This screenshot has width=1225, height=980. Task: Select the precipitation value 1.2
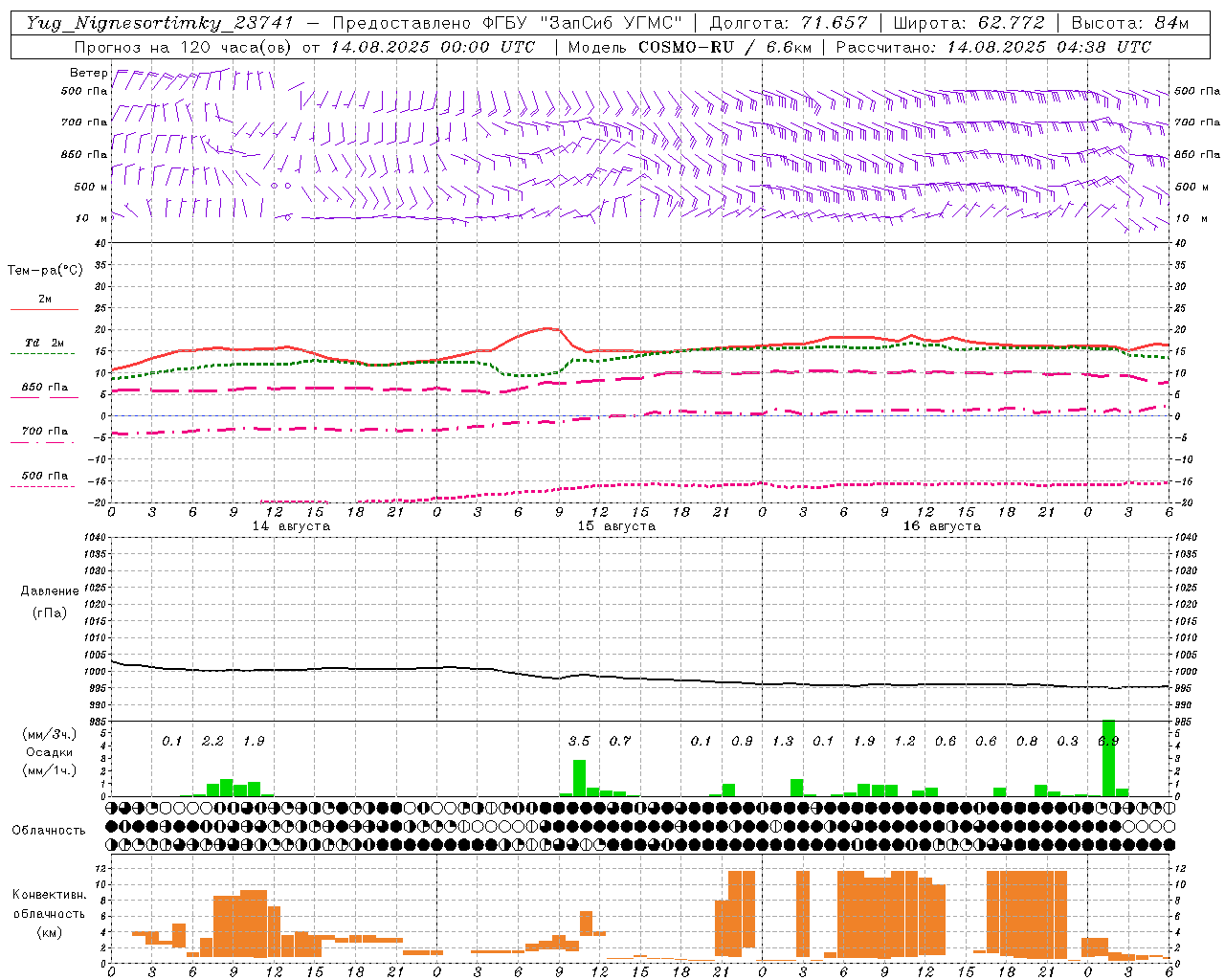click(904, 742)
